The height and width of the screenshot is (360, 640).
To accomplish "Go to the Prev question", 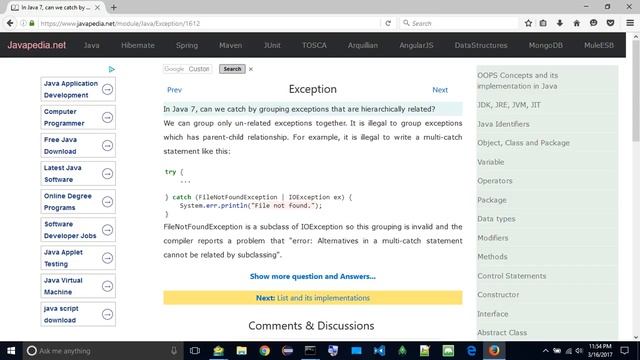I will tap(174, 90).
